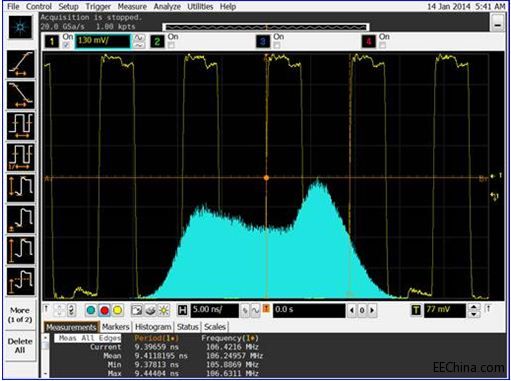Click the teal Run acquisition button

click(x=91, y=311)
